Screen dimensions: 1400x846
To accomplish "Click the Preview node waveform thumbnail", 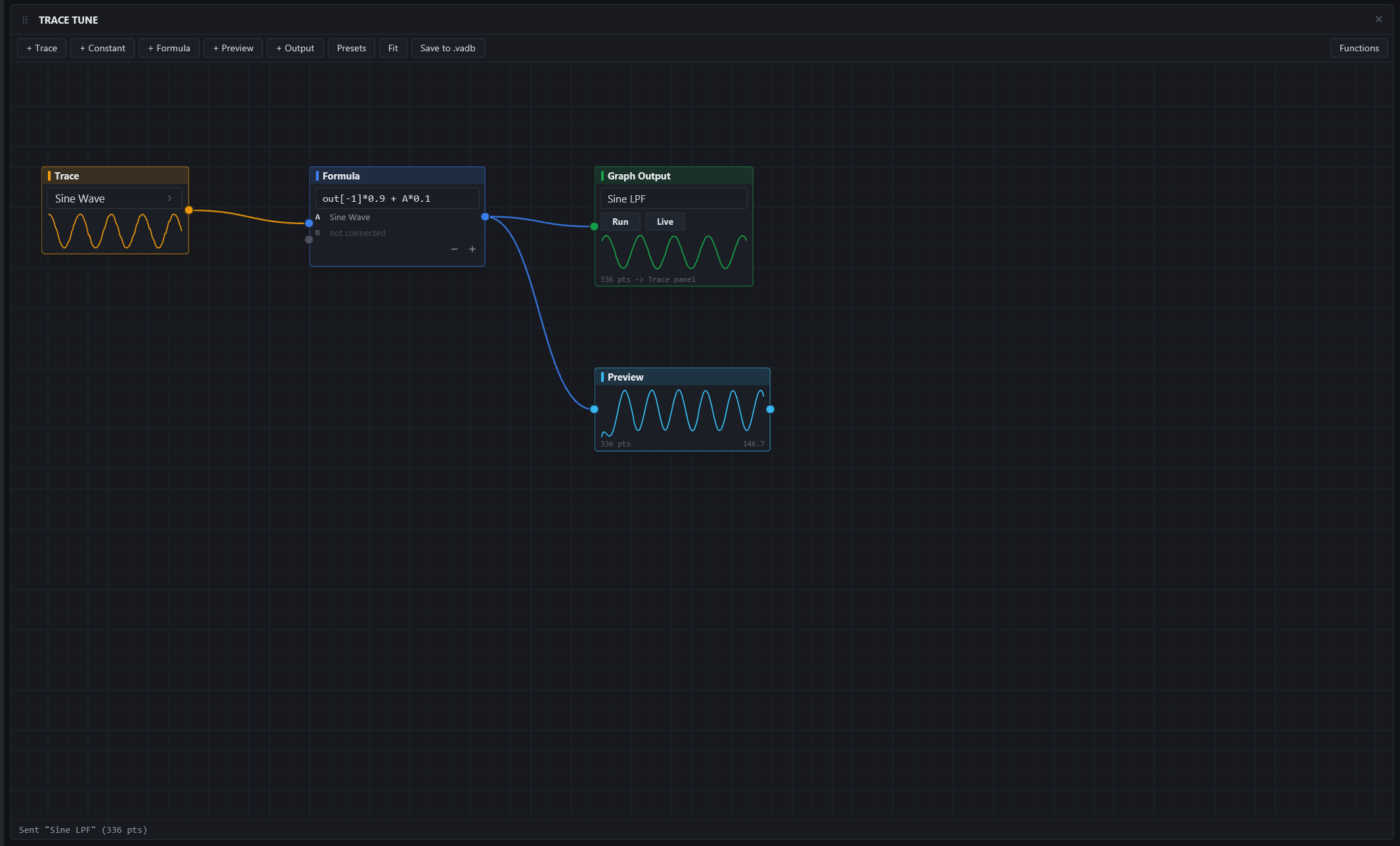I will [683, 413].
